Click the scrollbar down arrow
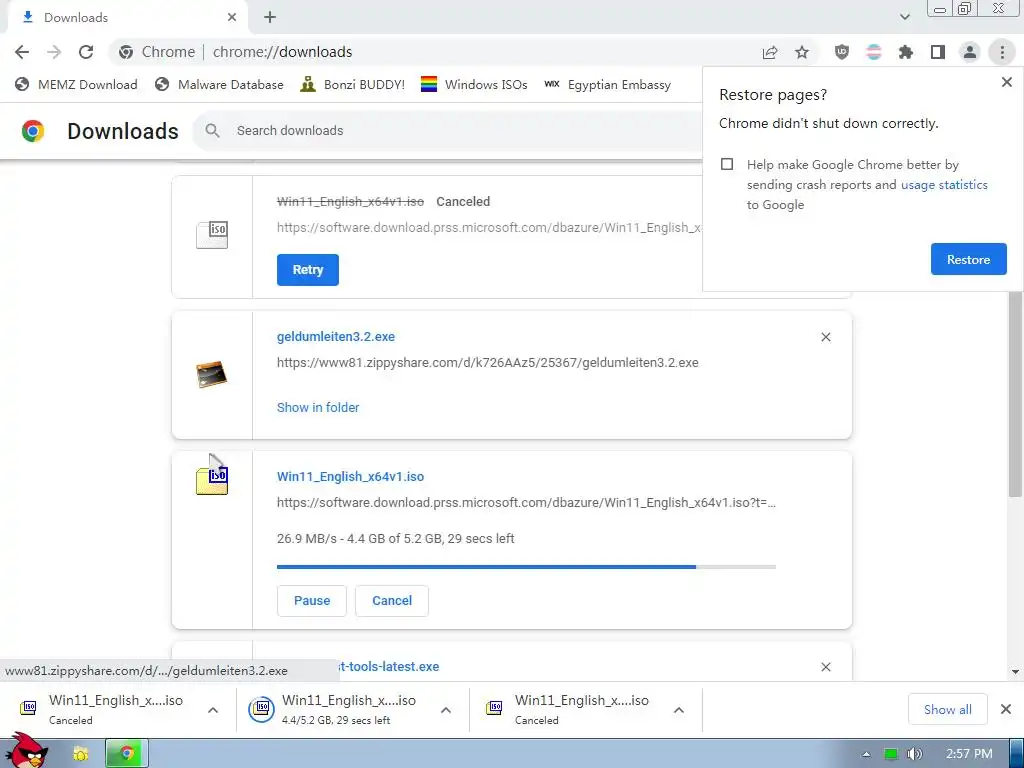Screen dimensions: 1024x768 1015,671
